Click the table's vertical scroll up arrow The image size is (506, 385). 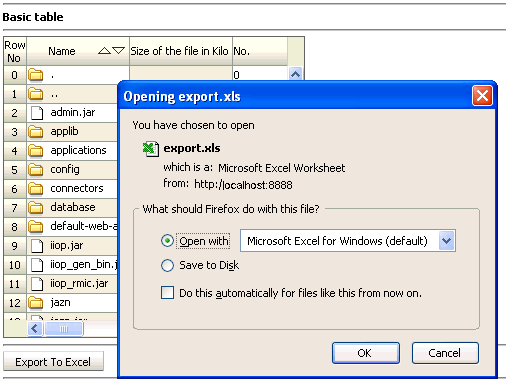click(x=295, y=74)
